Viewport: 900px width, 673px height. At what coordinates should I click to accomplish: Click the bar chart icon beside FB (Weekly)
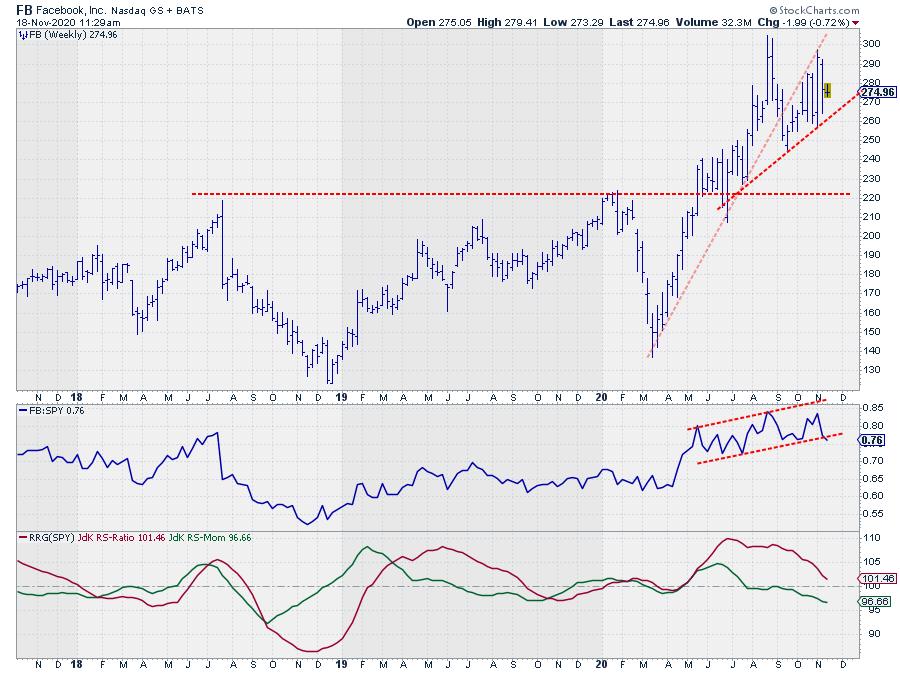click(x=22, y=34)
